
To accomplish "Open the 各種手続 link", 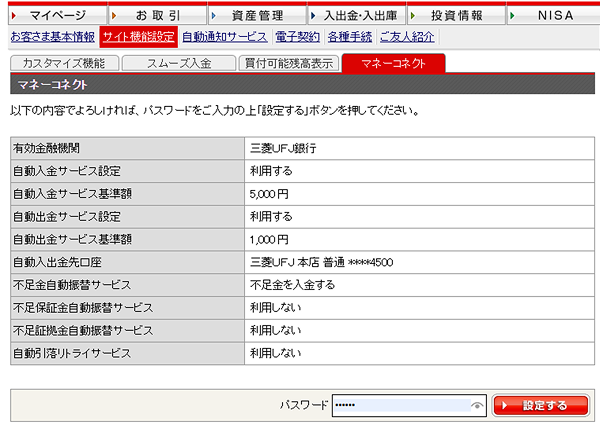I will 350,37.
